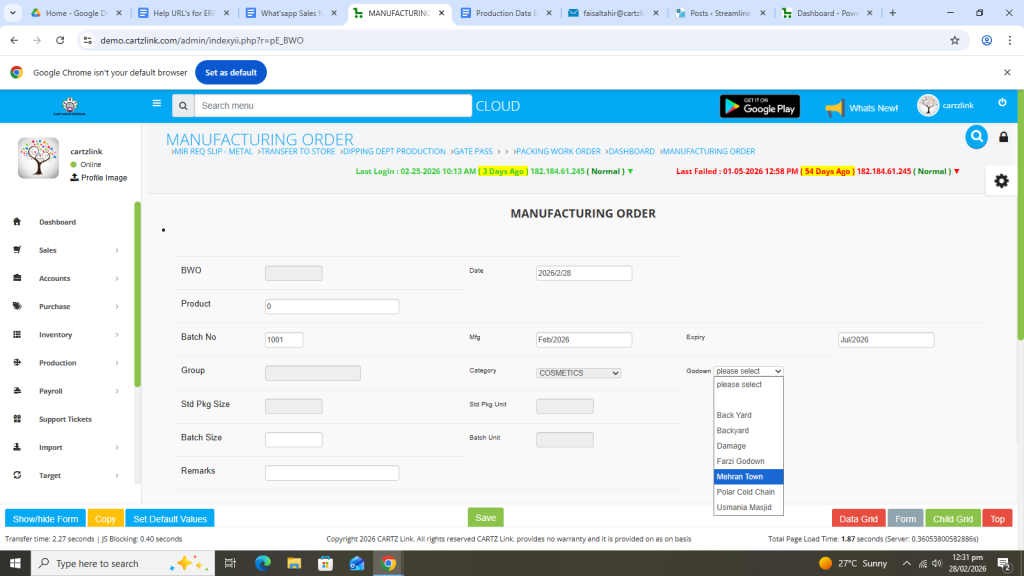The image size is (1024, 576).
Task: Click the settings gear icon
Action: [x=1001, y=180]
